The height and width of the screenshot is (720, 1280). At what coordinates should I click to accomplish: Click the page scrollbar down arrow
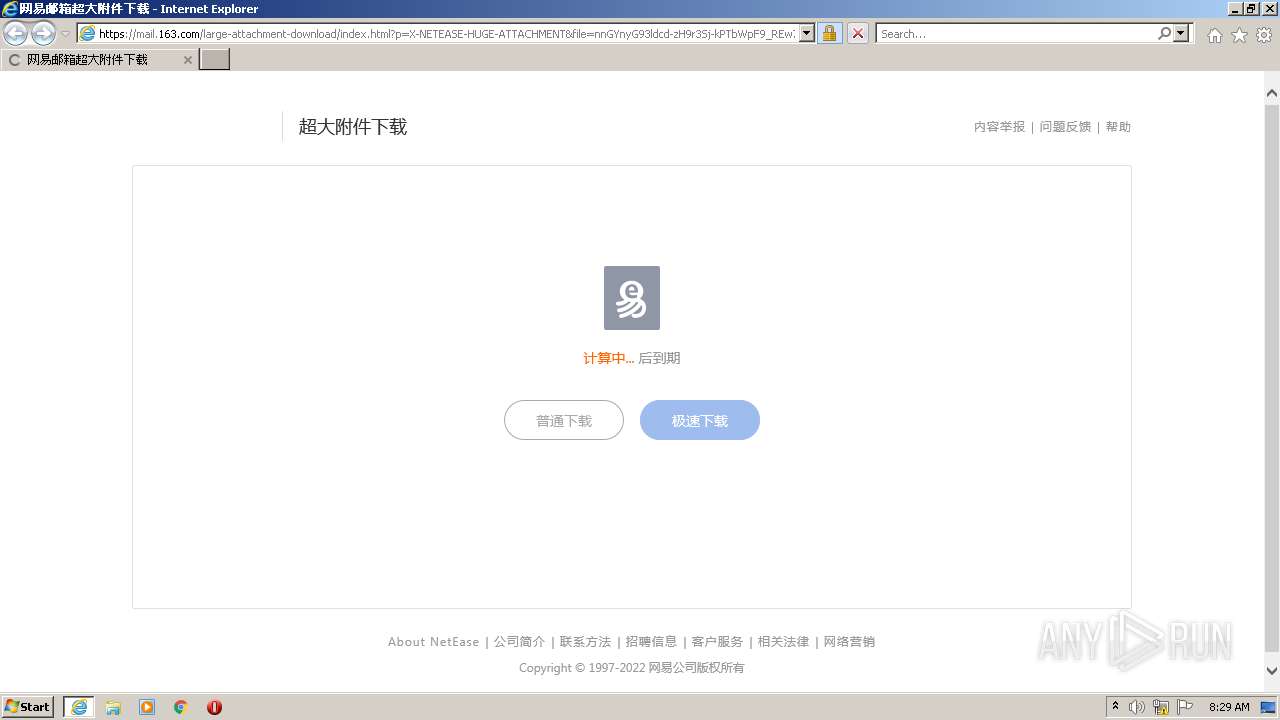[x=1272, y=671]
